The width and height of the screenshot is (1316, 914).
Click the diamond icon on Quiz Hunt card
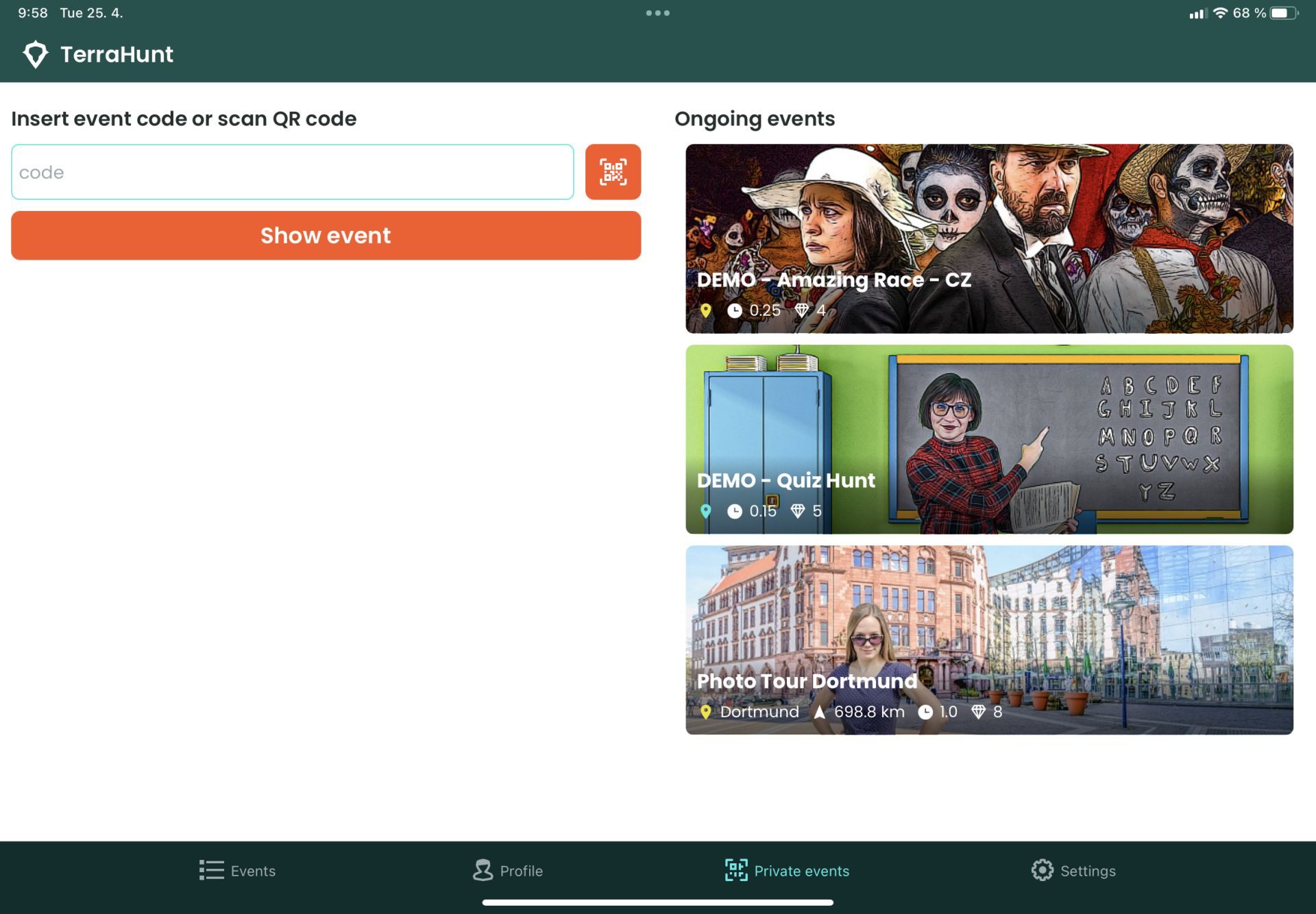point(797,511)
